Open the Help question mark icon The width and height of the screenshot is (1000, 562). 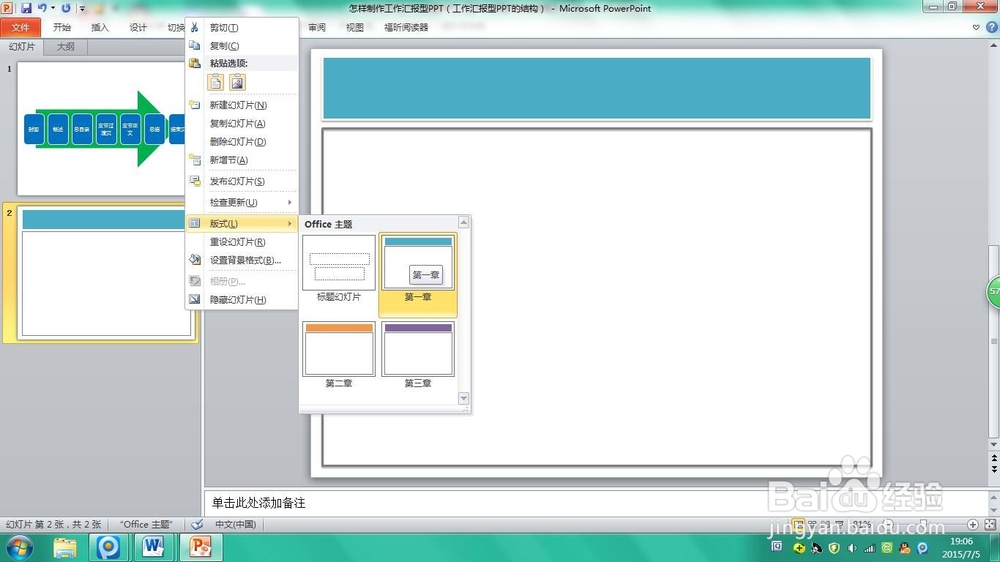(x=992, y=27)
